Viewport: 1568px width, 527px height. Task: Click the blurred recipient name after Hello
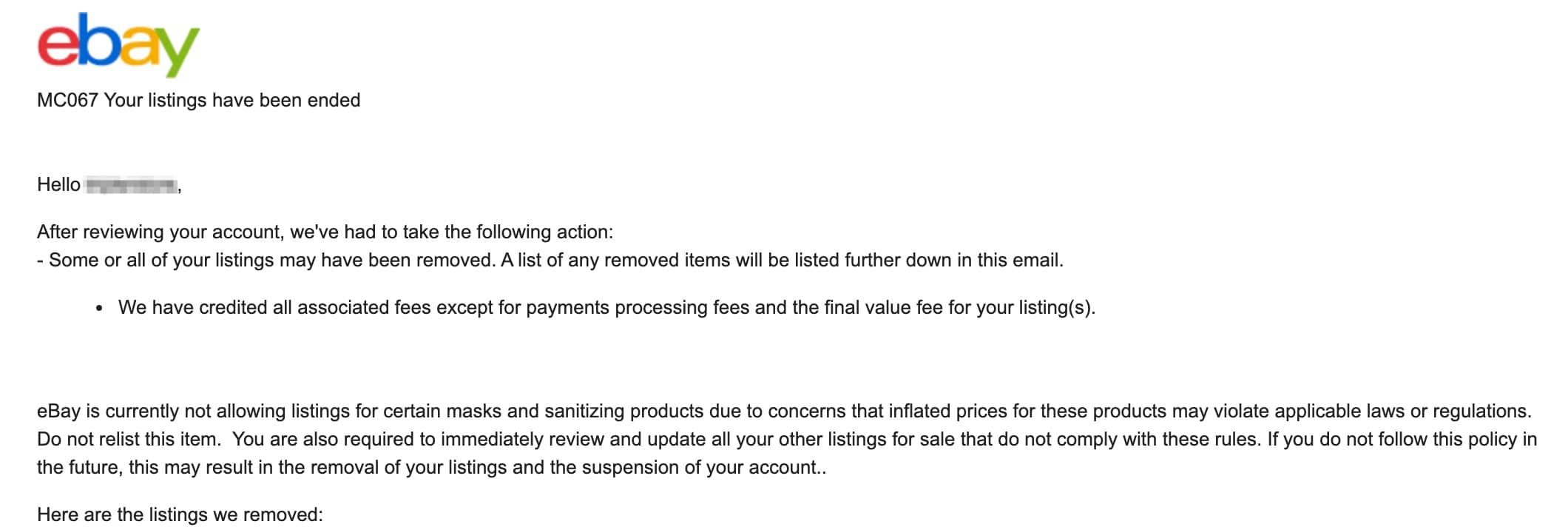click(132, 185)
